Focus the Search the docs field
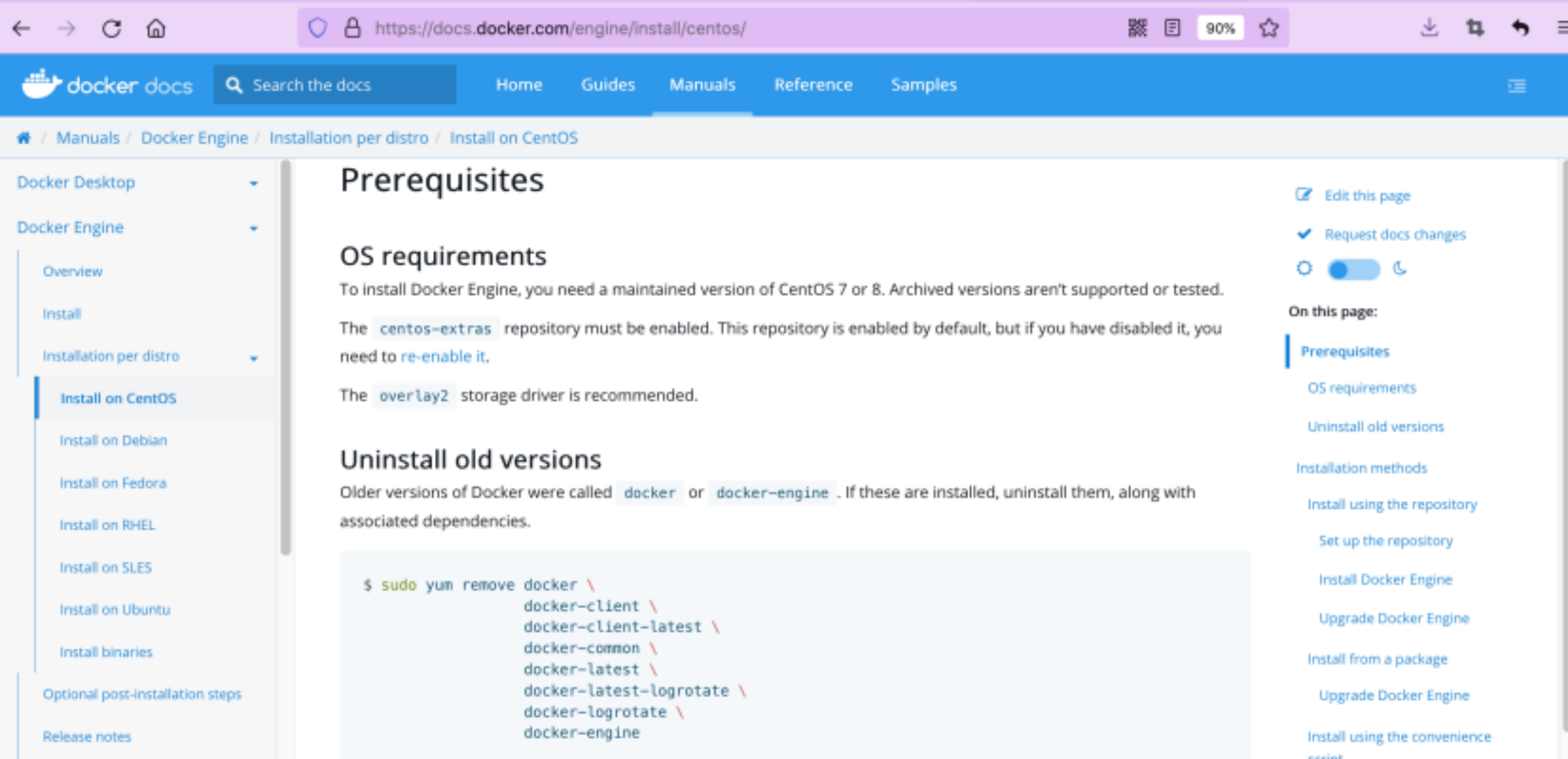 [334, 85]
